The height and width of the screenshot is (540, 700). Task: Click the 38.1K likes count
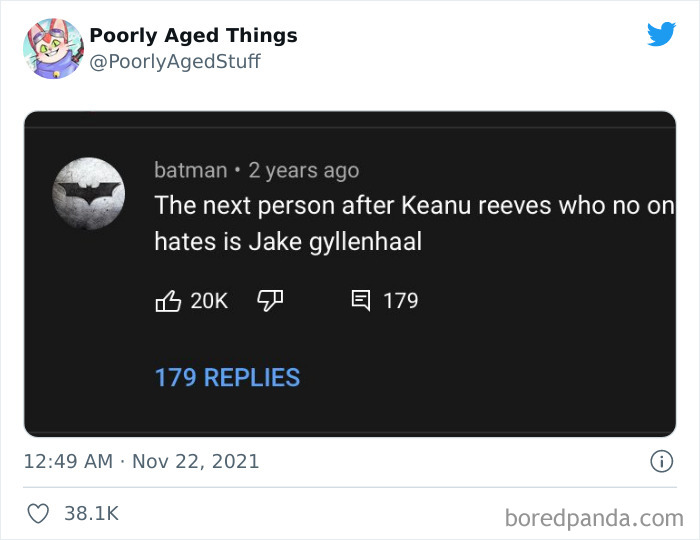[x=91, y=514]
